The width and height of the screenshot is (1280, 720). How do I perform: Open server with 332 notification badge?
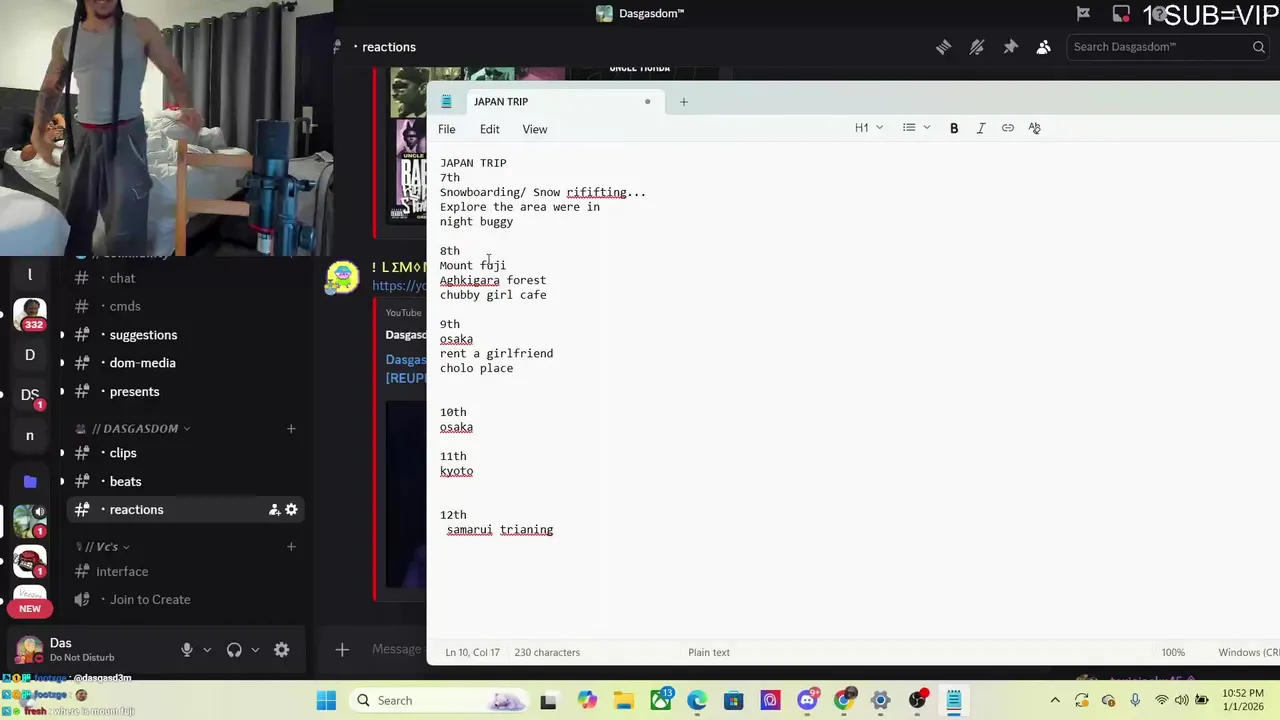click(x=30, y=314)
